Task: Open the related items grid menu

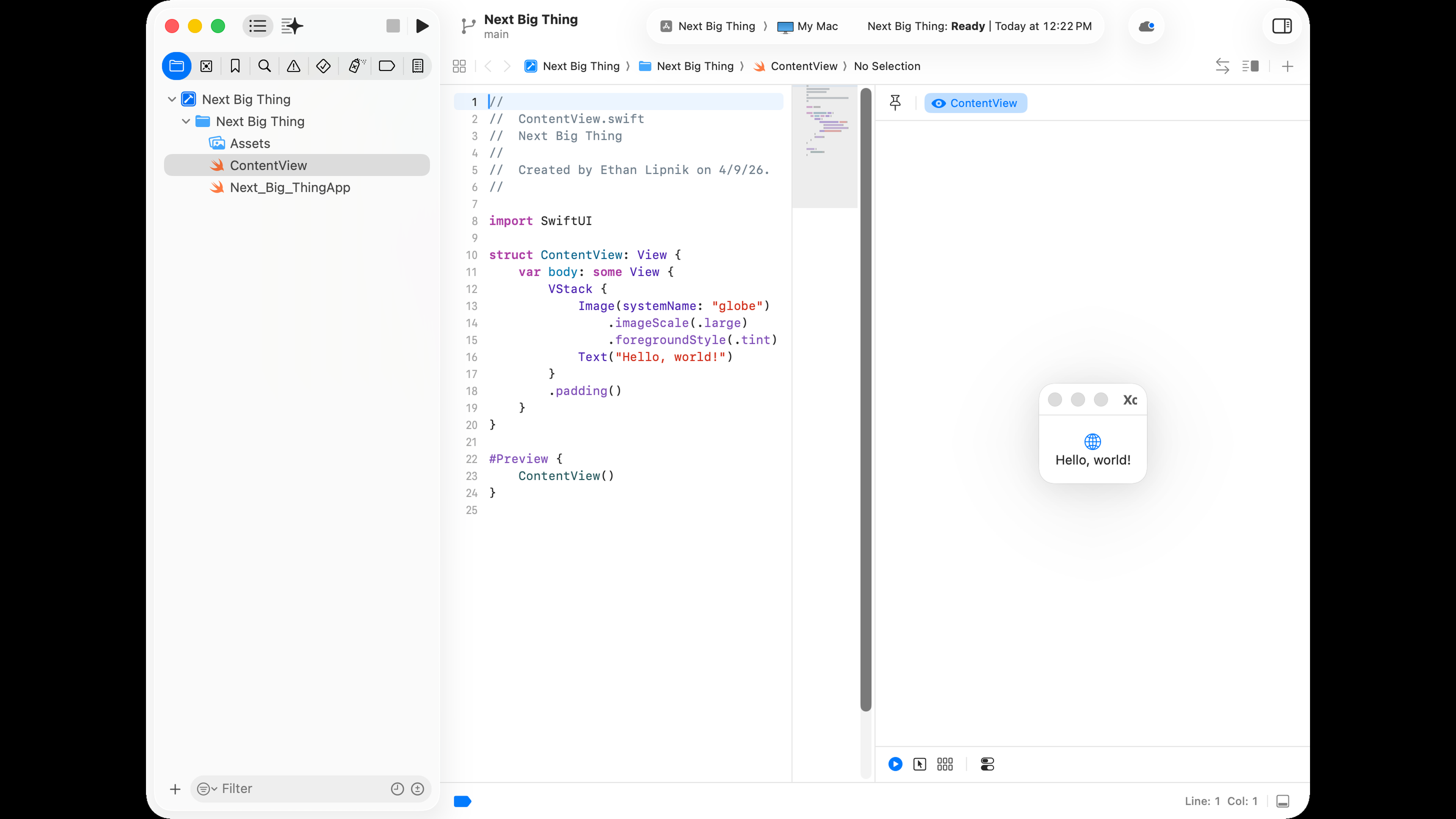Action: (459, 66)
